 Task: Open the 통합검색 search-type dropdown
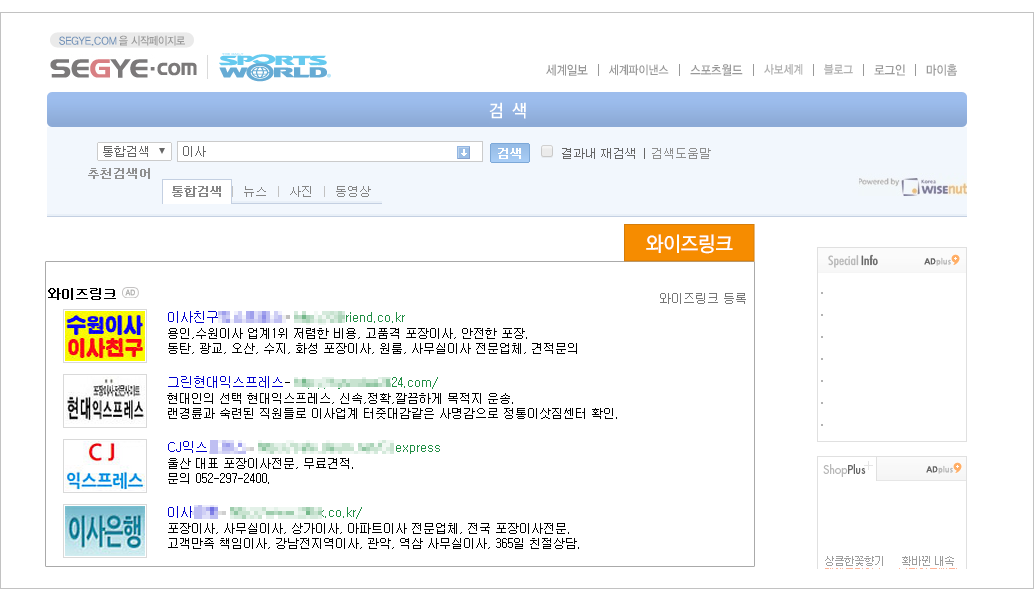135,152
